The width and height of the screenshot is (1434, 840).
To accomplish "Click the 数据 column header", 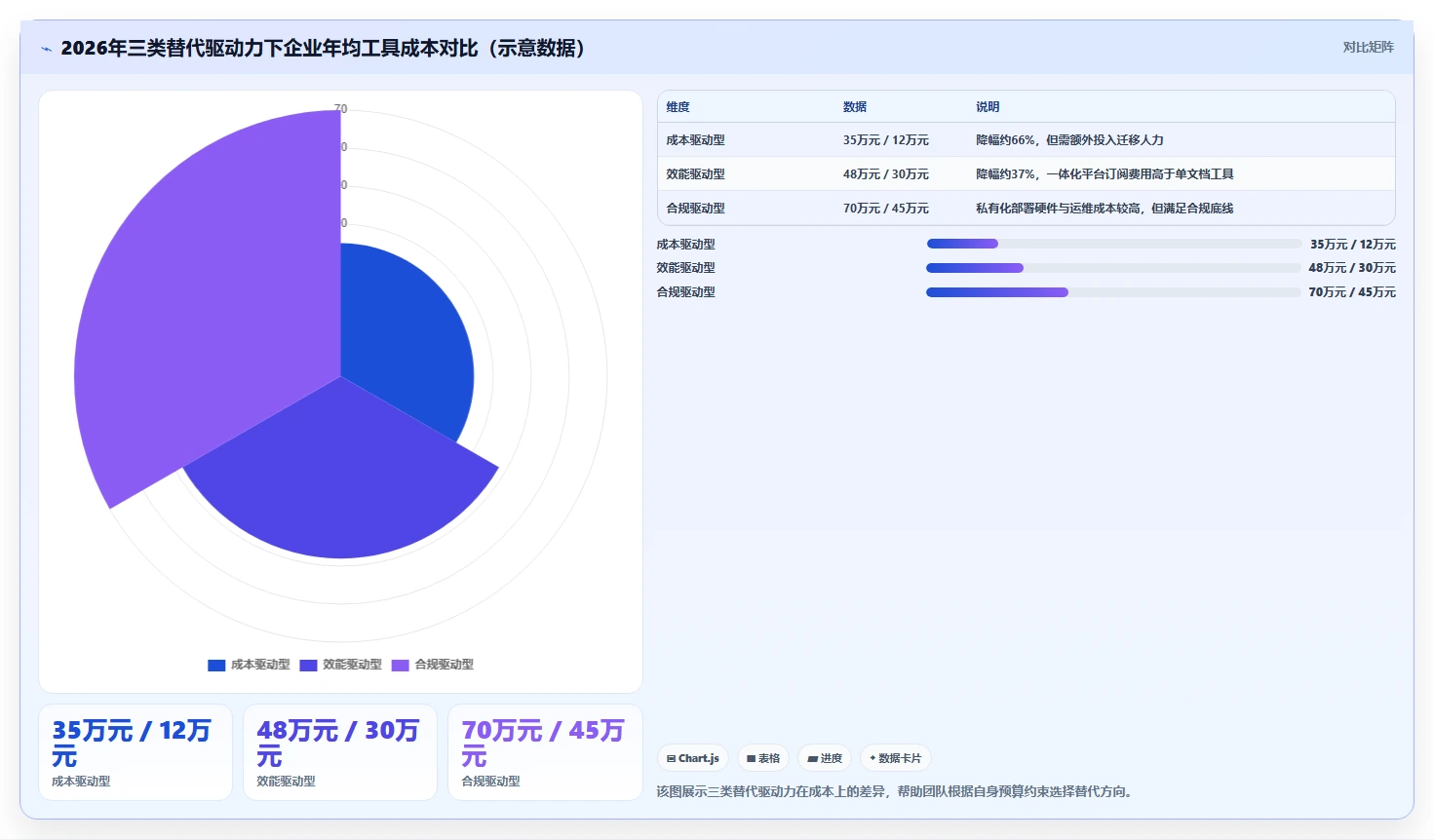I will tap(855, 107).
